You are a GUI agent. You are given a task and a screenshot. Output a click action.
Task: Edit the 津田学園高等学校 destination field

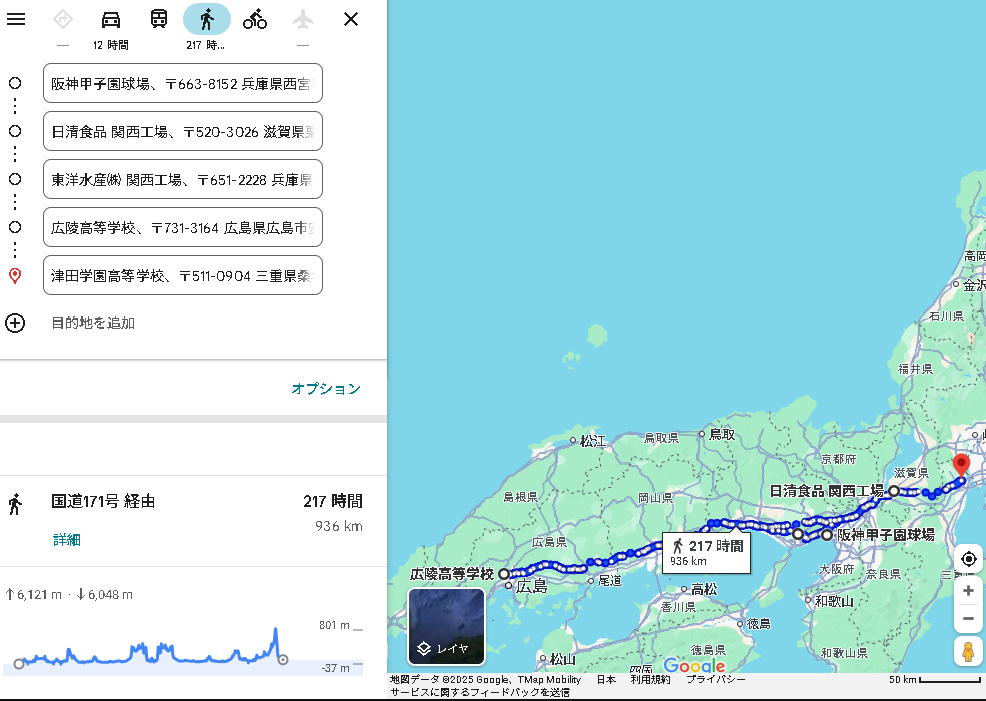(x=182, y=275)
